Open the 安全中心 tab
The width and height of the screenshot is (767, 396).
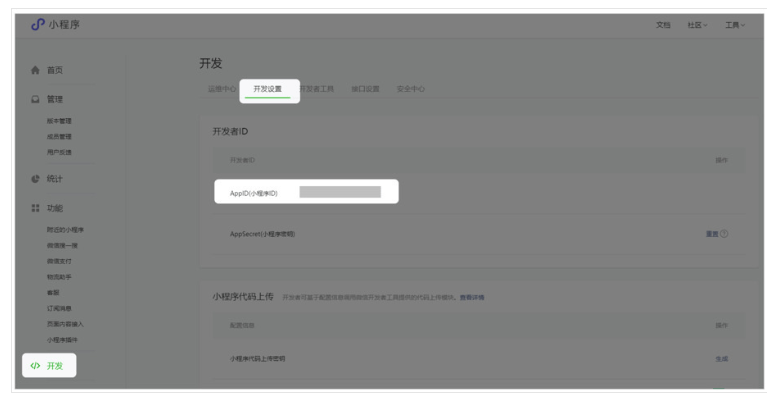pyautogui.click(x=410, y=89)
